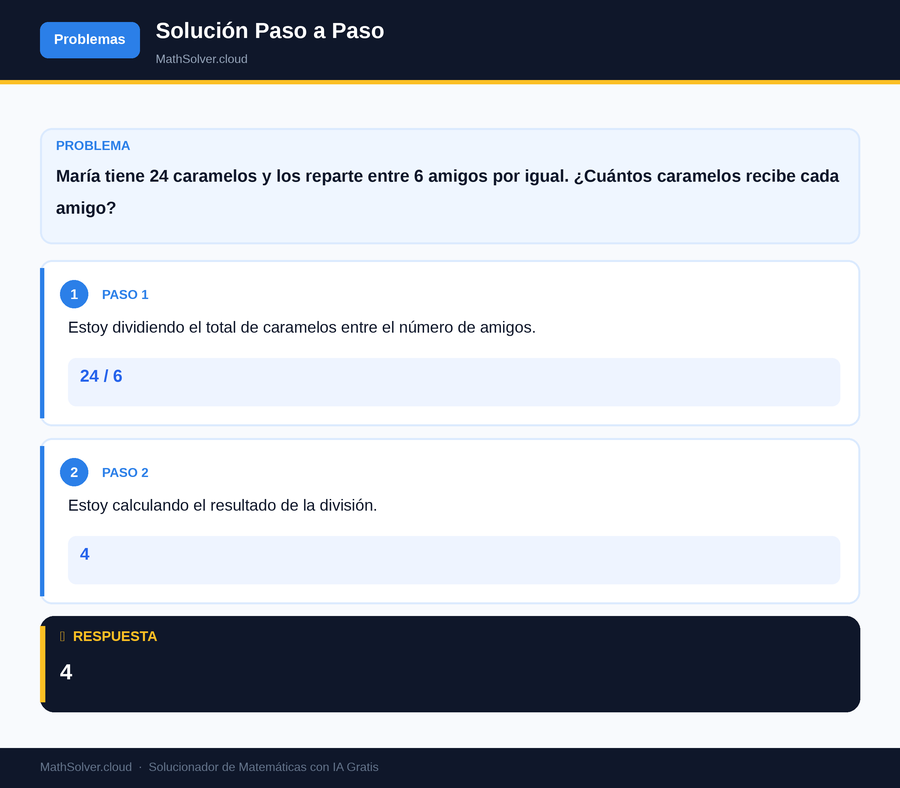The image size is (900, 788).
Task: Click 'Estoy dividiendo el total' explanation
Action: (x=302, y=328)
